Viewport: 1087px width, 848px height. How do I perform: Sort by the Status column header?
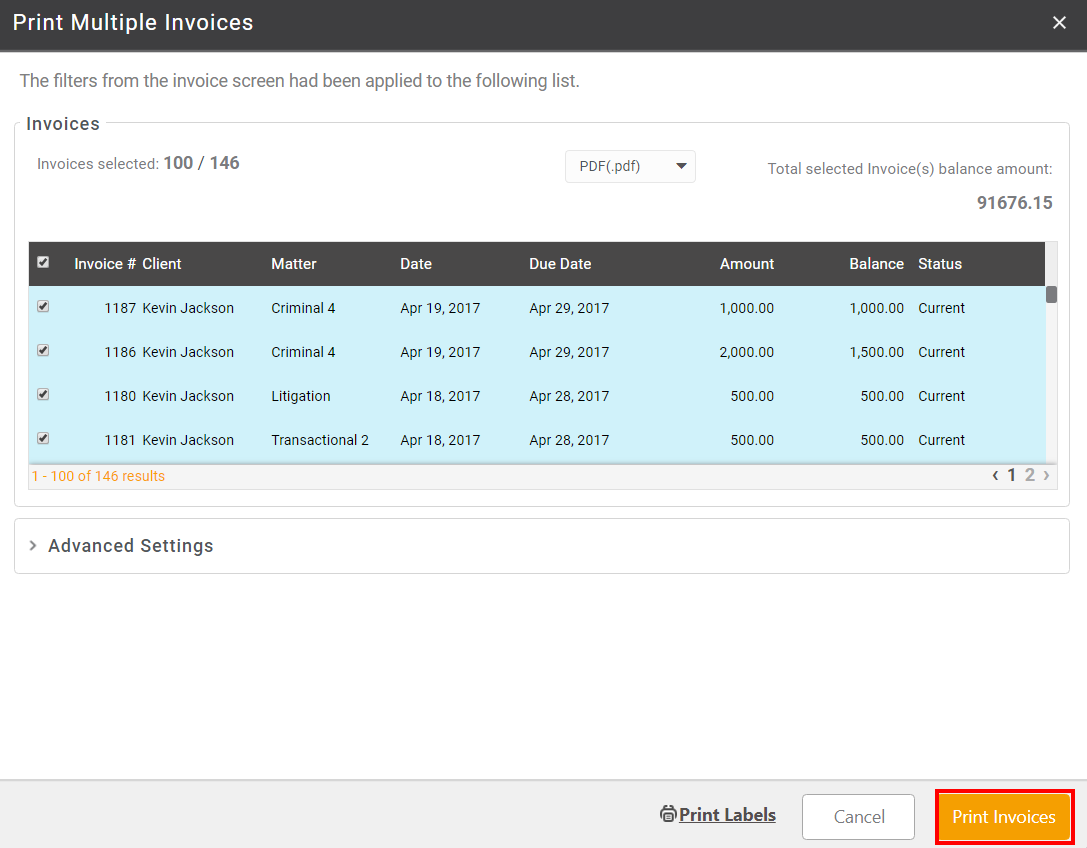pyautogui.click(x=940, y=263)
